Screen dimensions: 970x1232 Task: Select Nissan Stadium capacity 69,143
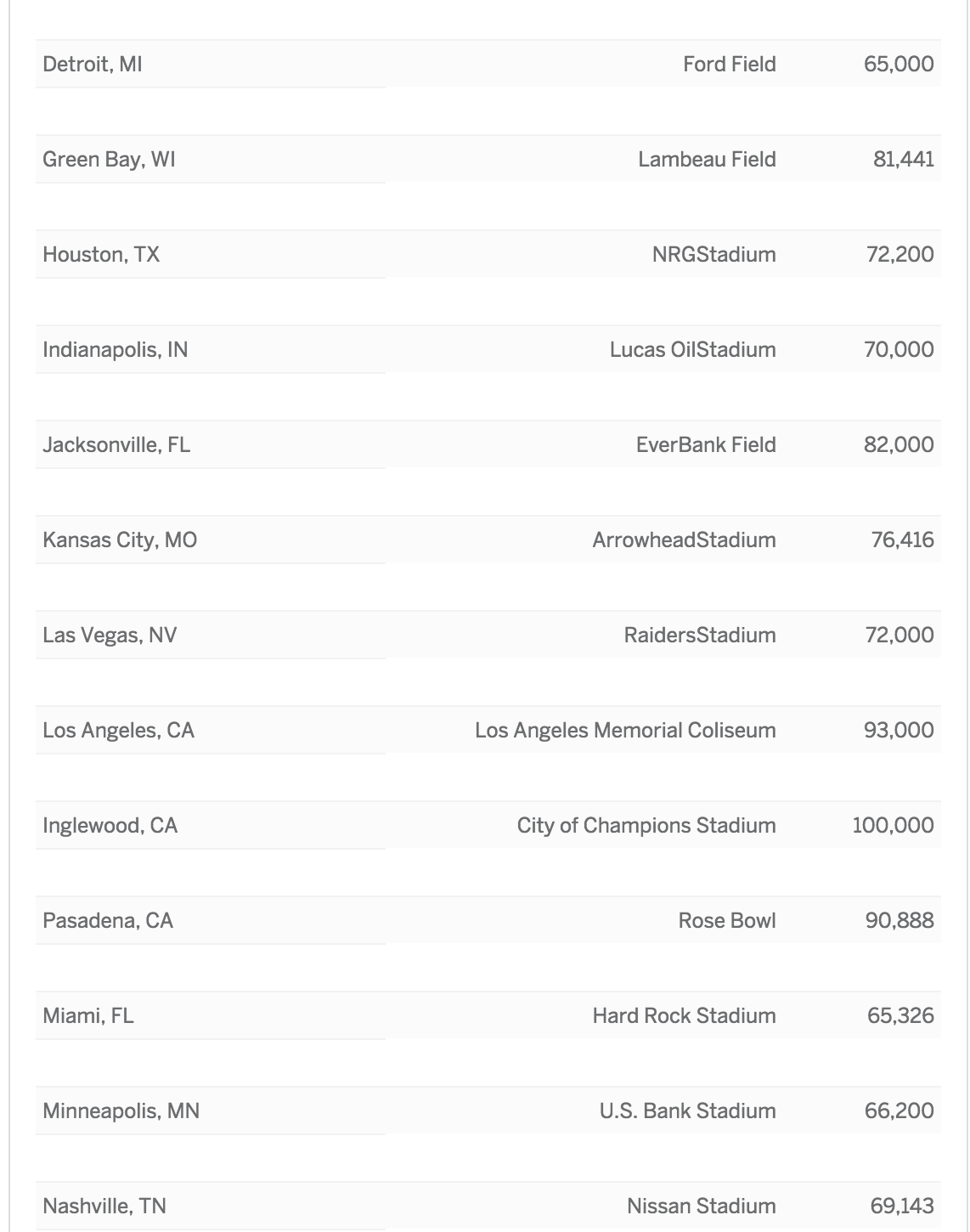coord(901,1207)
